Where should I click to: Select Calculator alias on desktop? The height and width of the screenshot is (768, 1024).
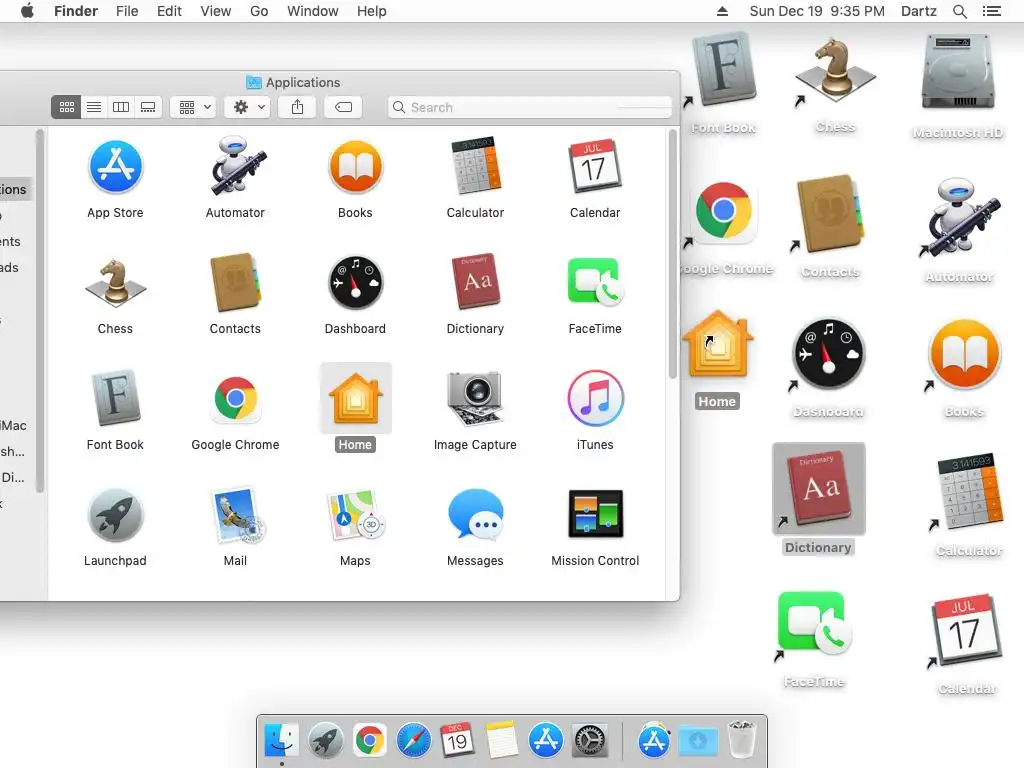click(x=970, y=490)
